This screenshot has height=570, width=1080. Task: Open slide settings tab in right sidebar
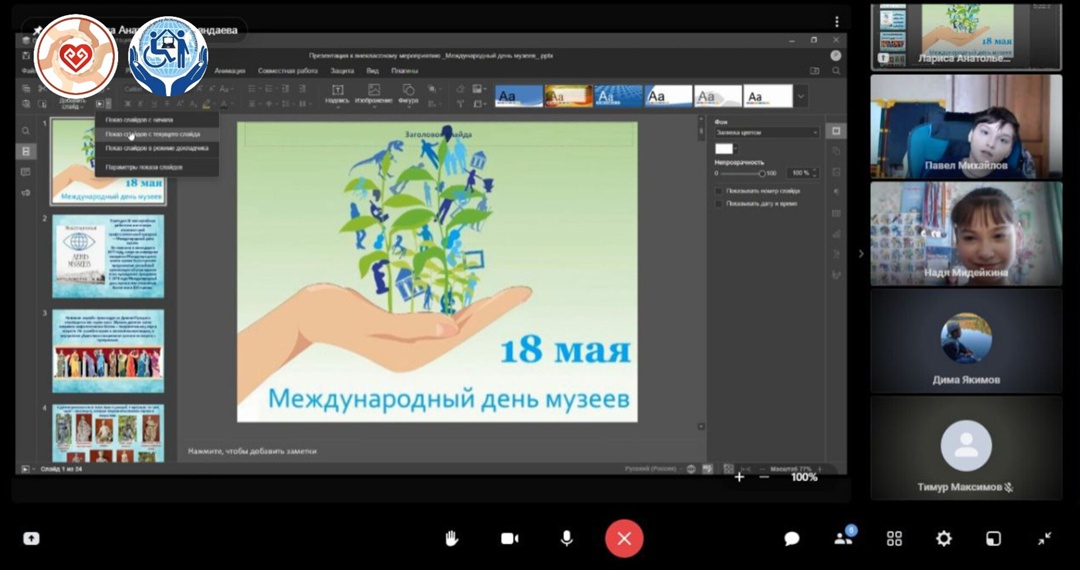836,131
